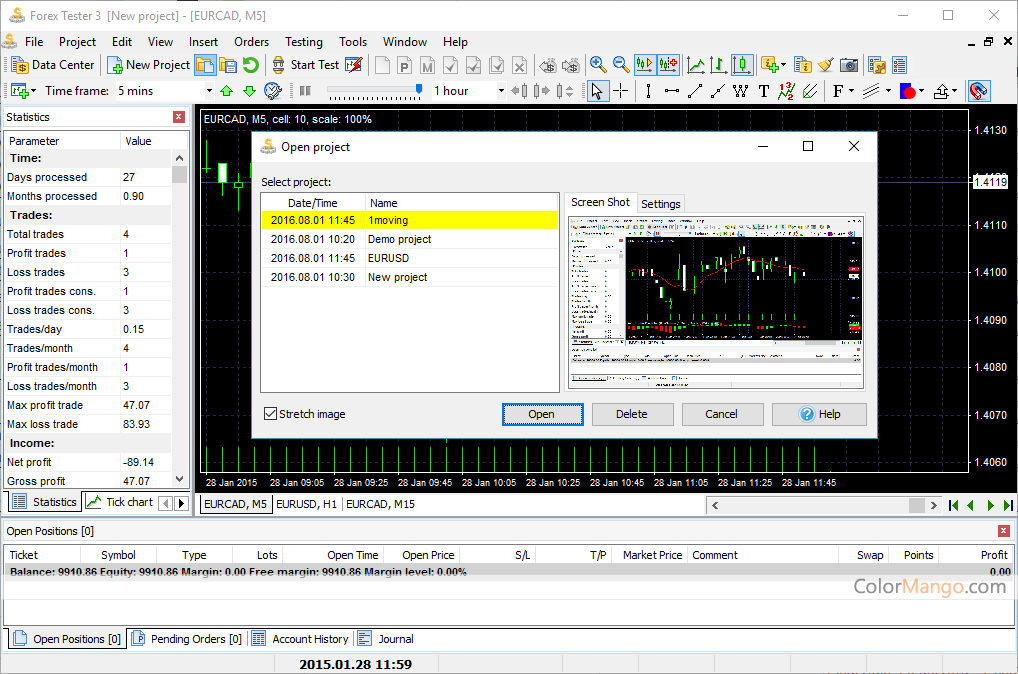Click the Open button in dialog
Viewport: 1018px width, 674px height.
[x=542, y=414]
